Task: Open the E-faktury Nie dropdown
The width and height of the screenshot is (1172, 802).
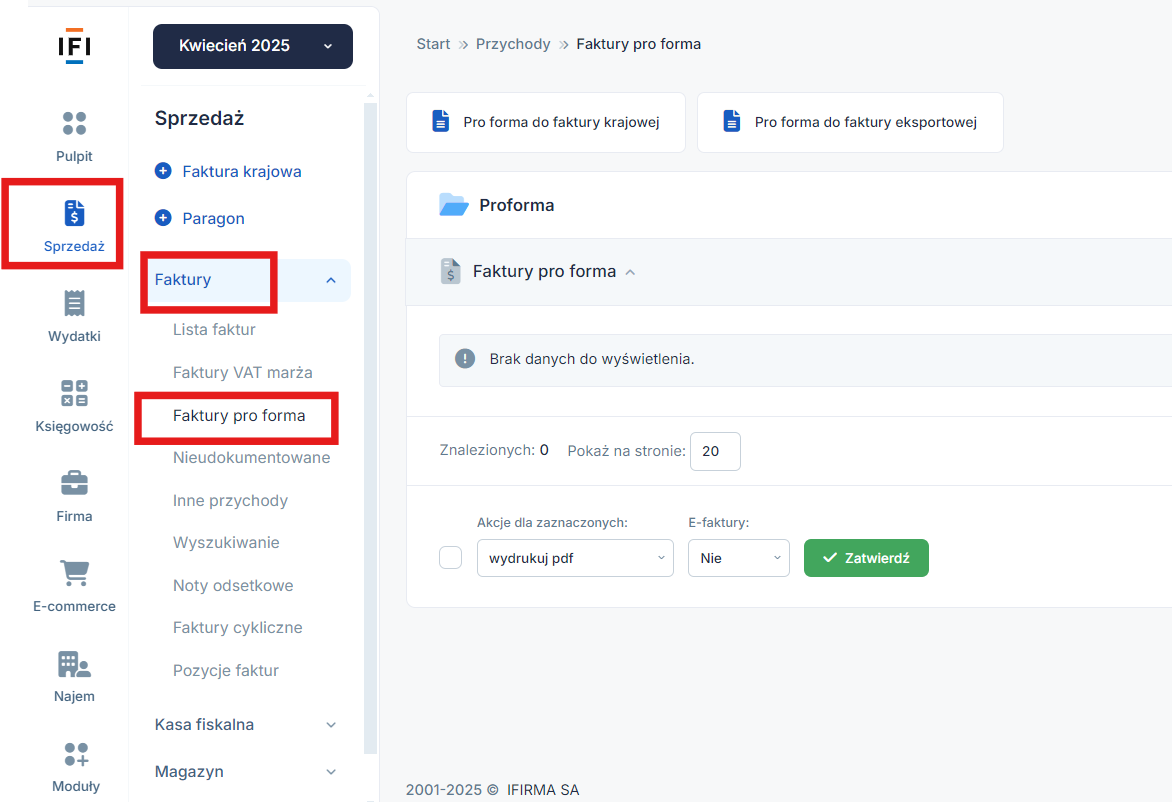Action: click(738, 558)
